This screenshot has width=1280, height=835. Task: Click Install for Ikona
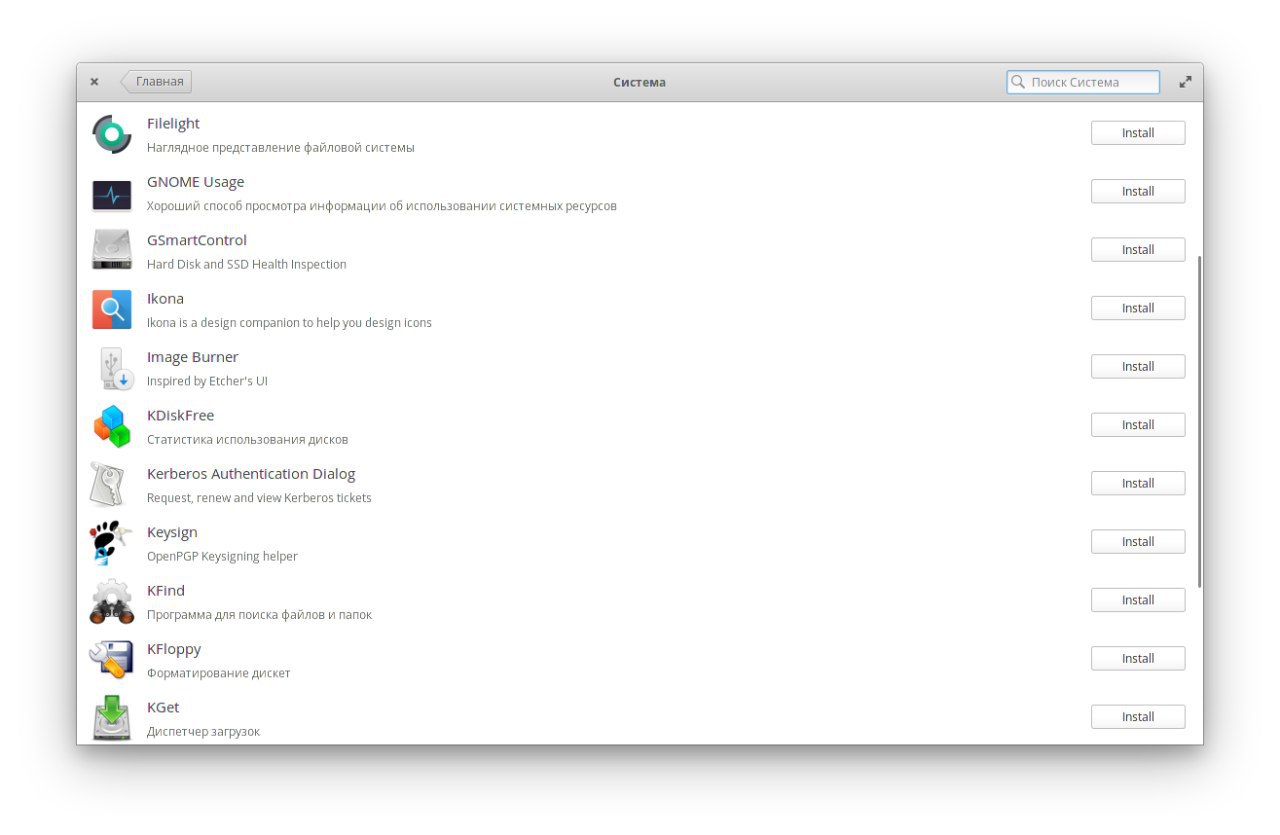tap(1138, 308)
